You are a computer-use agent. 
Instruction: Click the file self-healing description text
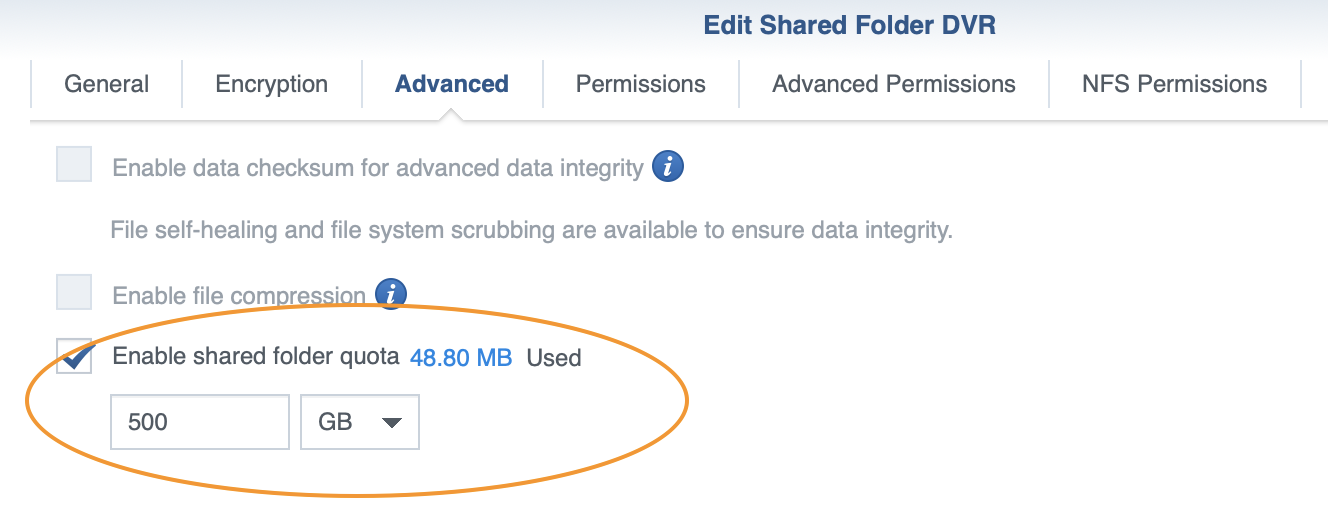tap(531, 231)
